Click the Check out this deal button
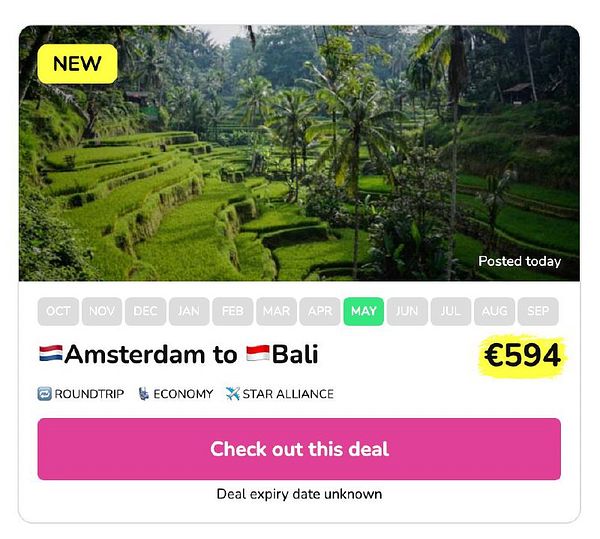600x539 pixels. pyautogui.click(x=299, y=449)
